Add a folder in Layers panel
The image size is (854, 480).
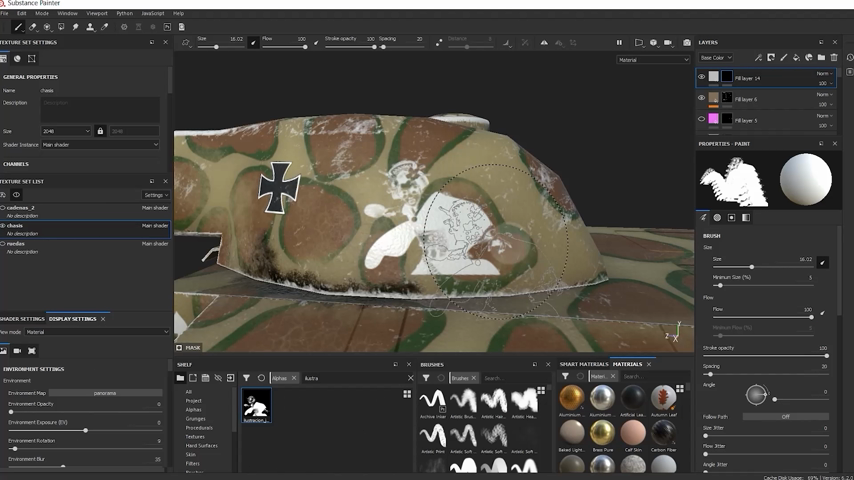pyautogui.click(x=821, y=57)
